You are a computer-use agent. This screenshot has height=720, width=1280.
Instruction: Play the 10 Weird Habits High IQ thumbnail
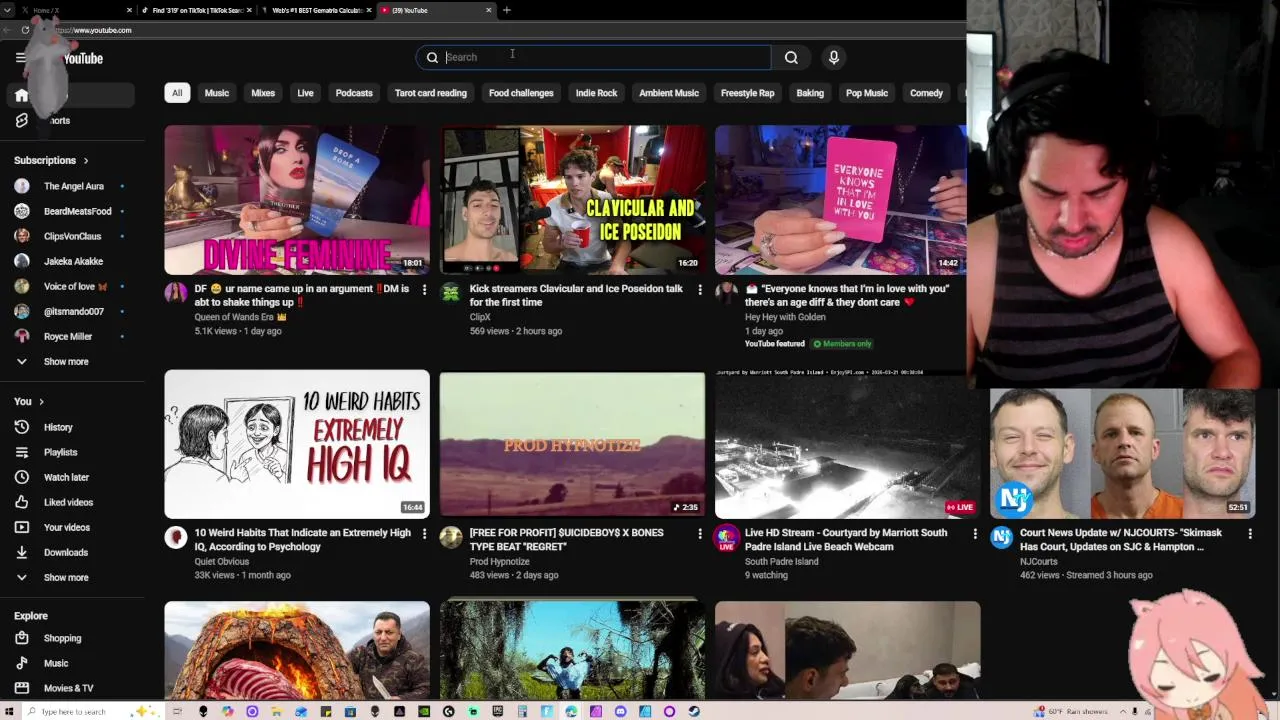[297, 444]
